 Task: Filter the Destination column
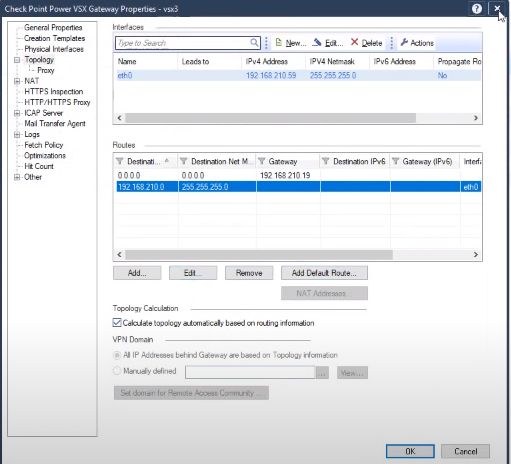click(x=120, y=161)
